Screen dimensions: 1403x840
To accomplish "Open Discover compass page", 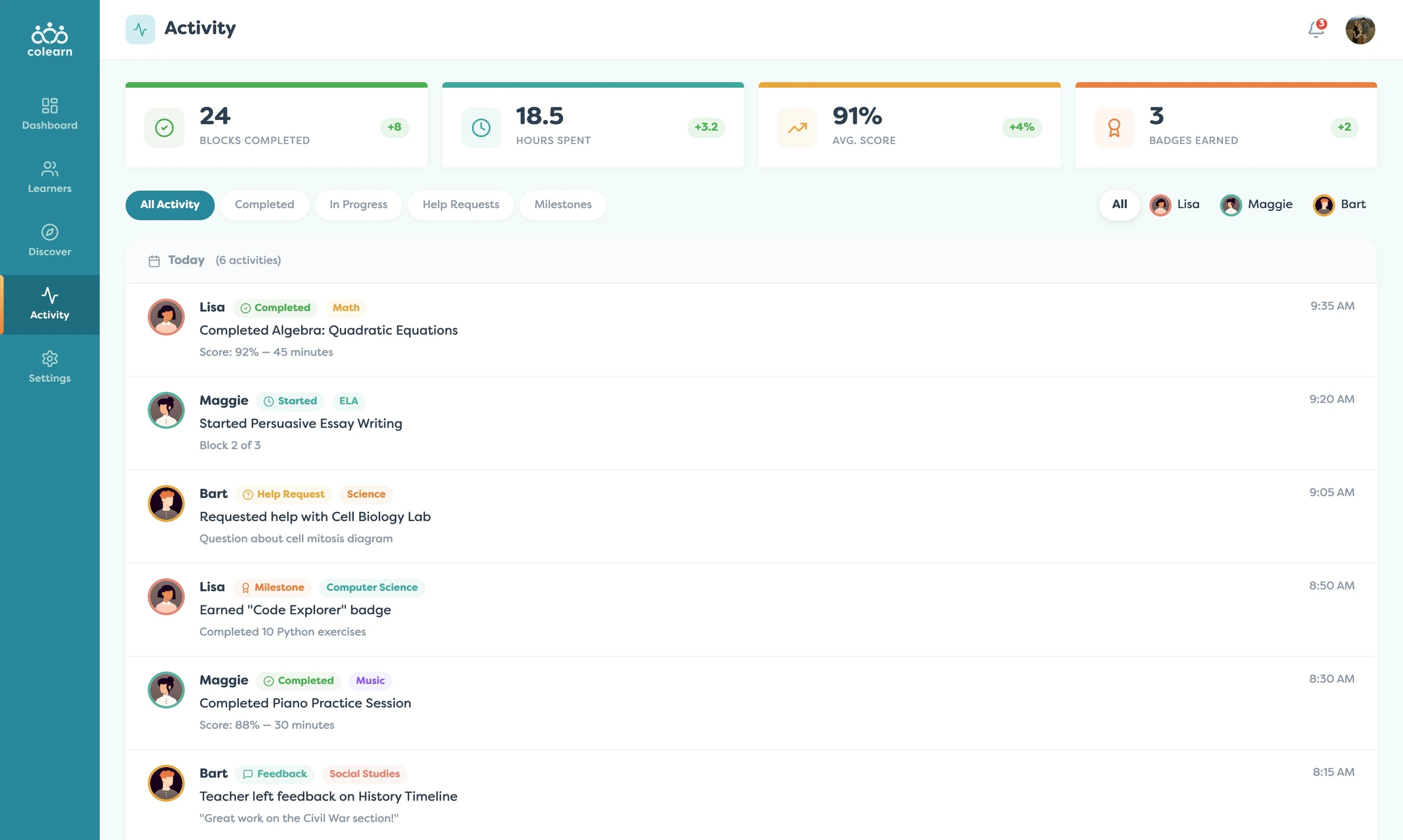I will tap(50, 241).
